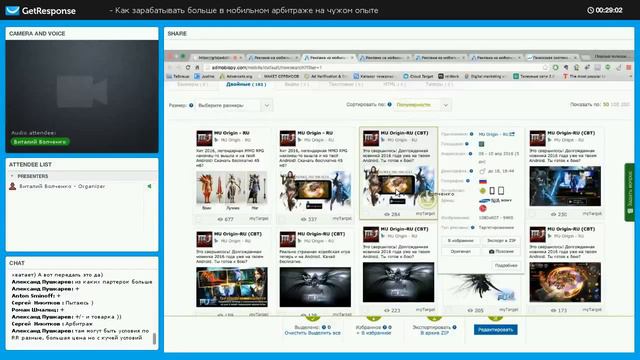The height and width of the screenshot is (360, 640).
Task: Click the green speaker icon in the attendee row
Action: 149,186
